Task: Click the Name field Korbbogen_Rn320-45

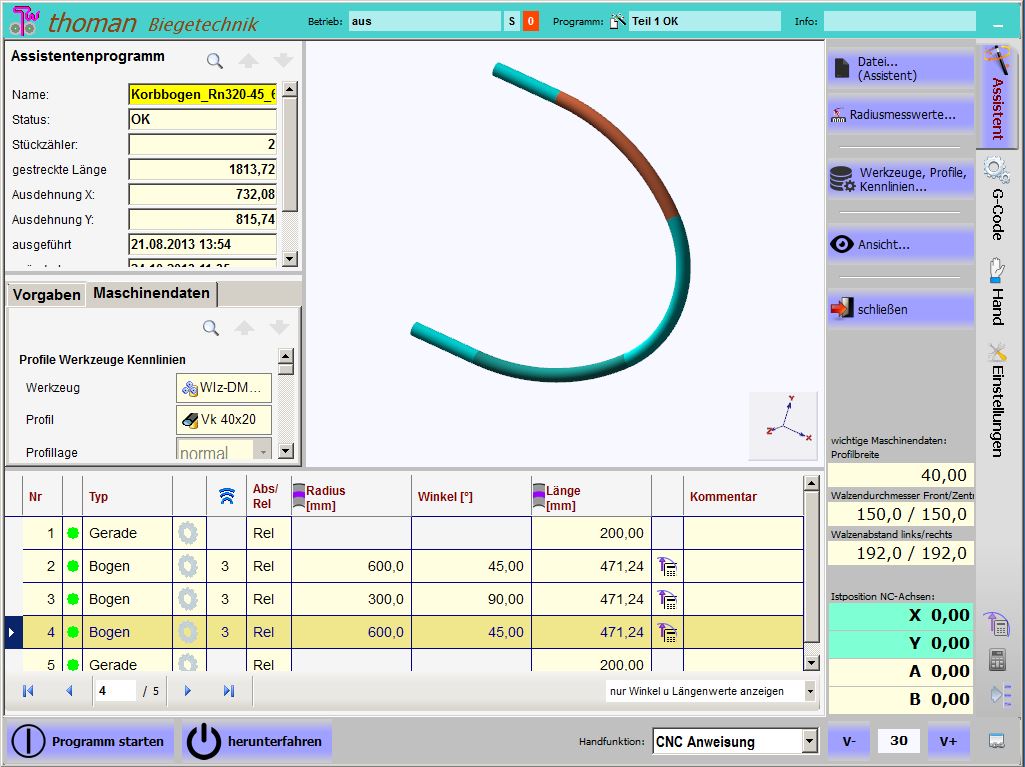Action: pyautogui.click(x=202, y=95)
